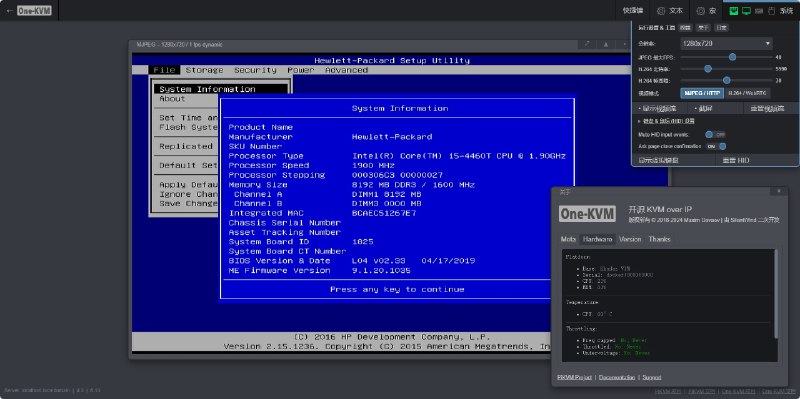Click the keyboard status icon in top bar
The height and width of the screenshot is (399, 800).
coord(759,11)
